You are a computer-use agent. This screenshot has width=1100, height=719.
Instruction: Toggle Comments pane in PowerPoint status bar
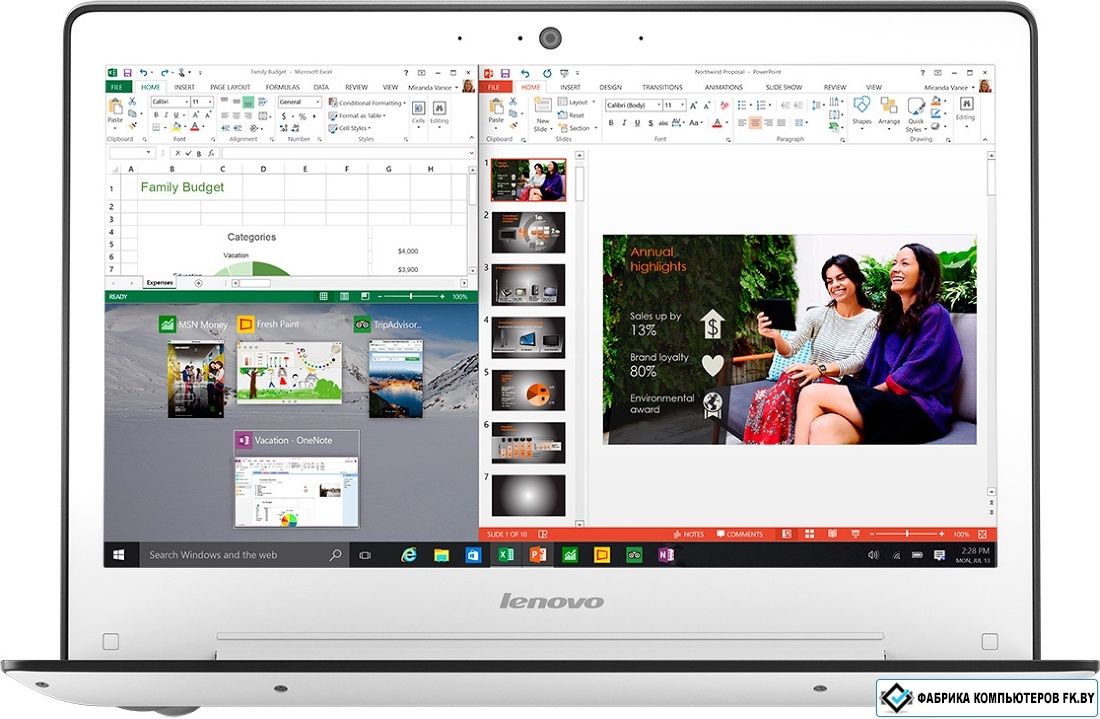(x=739, y=534)
